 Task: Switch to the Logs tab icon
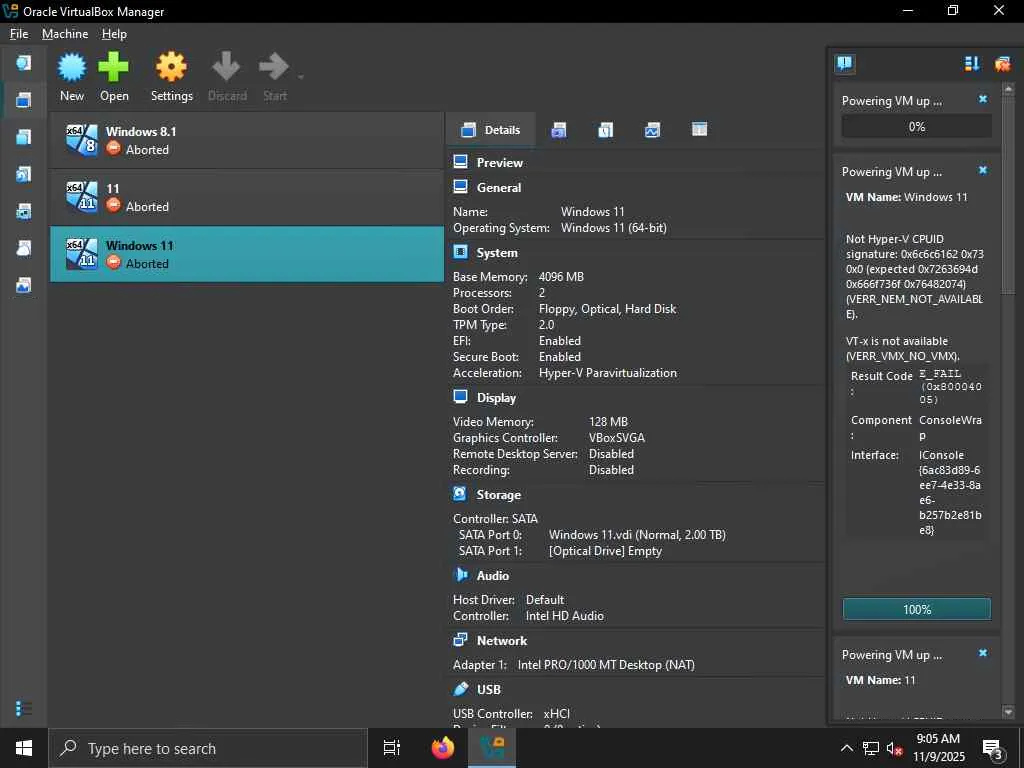(605, 129)
